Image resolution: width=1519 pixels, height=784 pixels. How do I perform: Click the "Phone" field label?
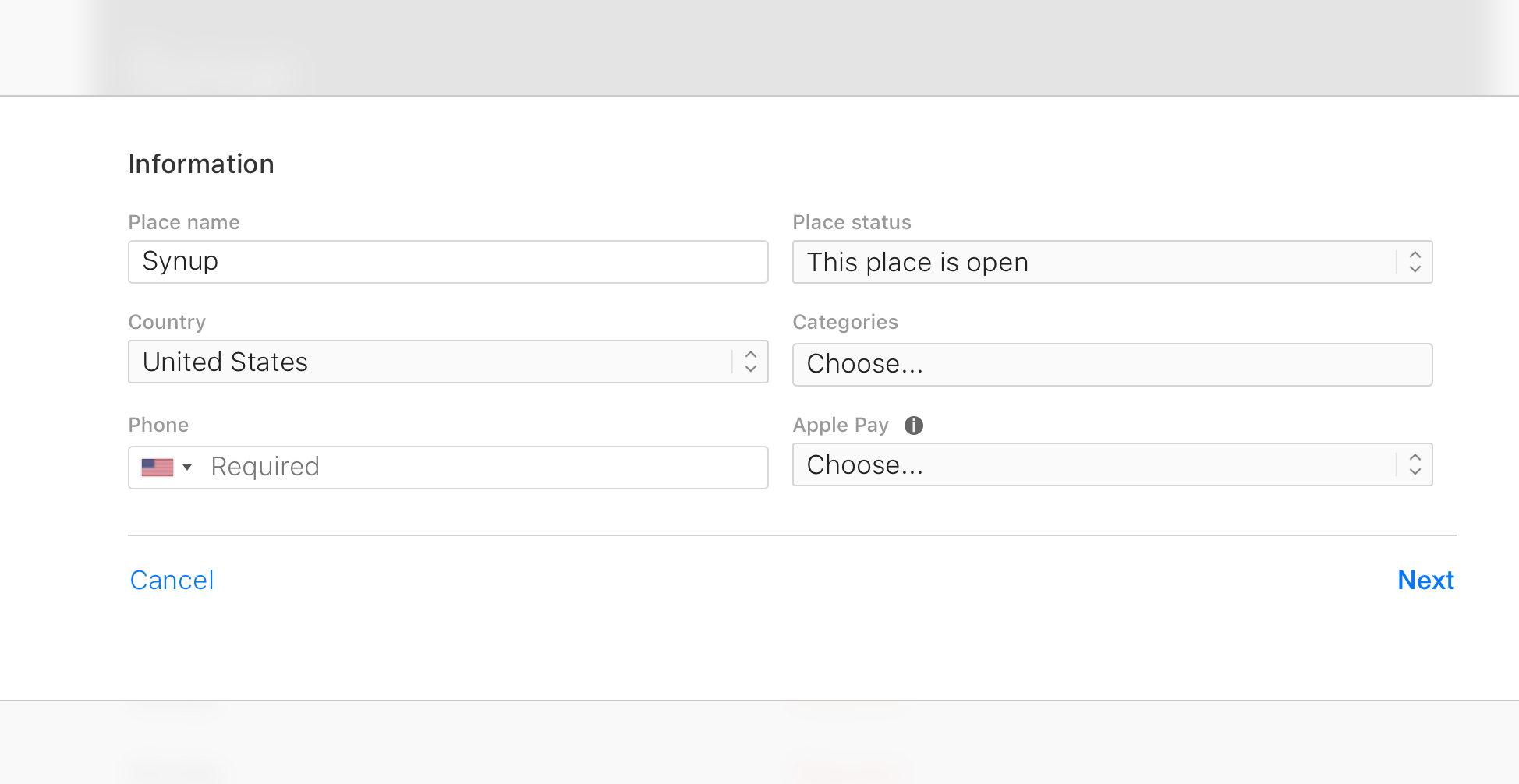[158, 426]
